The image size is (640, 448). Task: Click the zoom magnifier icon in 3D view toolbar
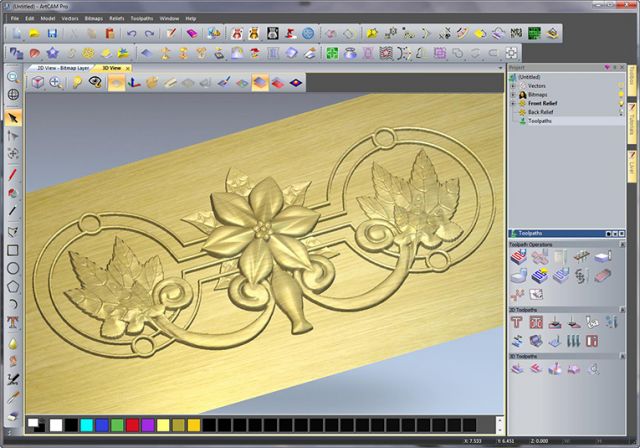[56, 83]
